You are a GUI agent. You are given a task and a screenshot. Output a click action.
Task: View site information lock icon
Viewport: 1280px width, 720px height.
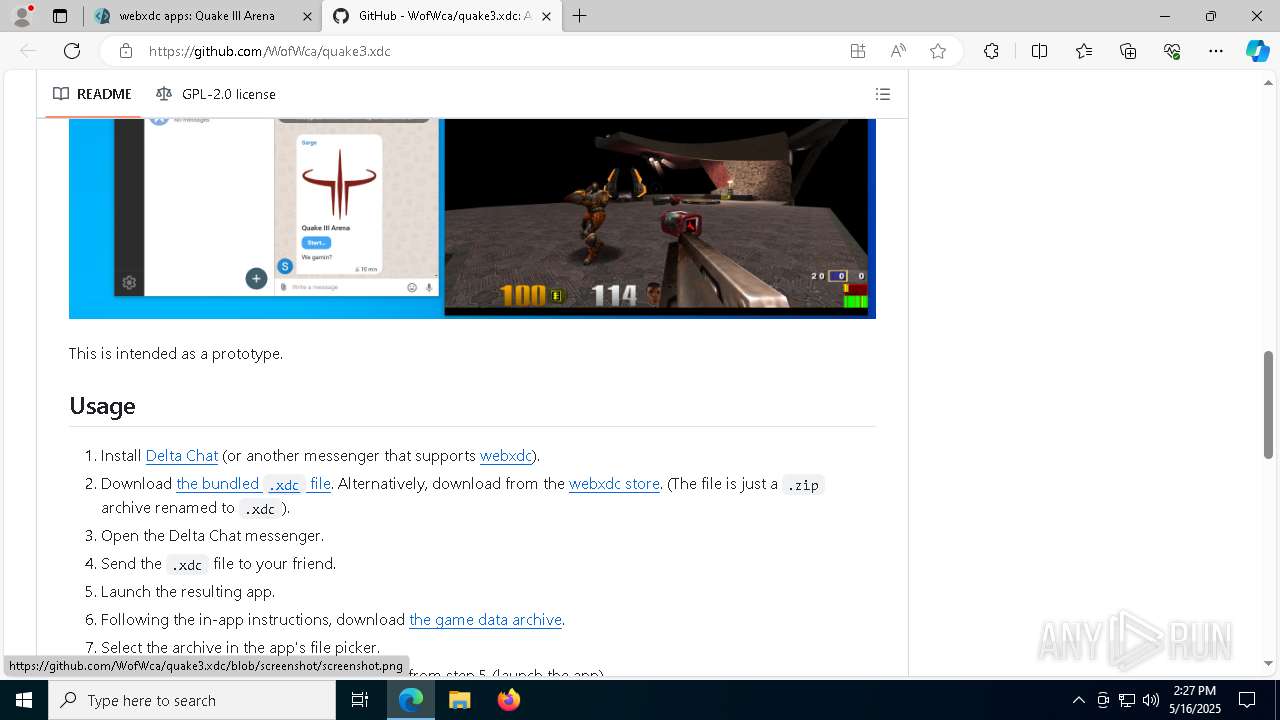click(125, 51)
